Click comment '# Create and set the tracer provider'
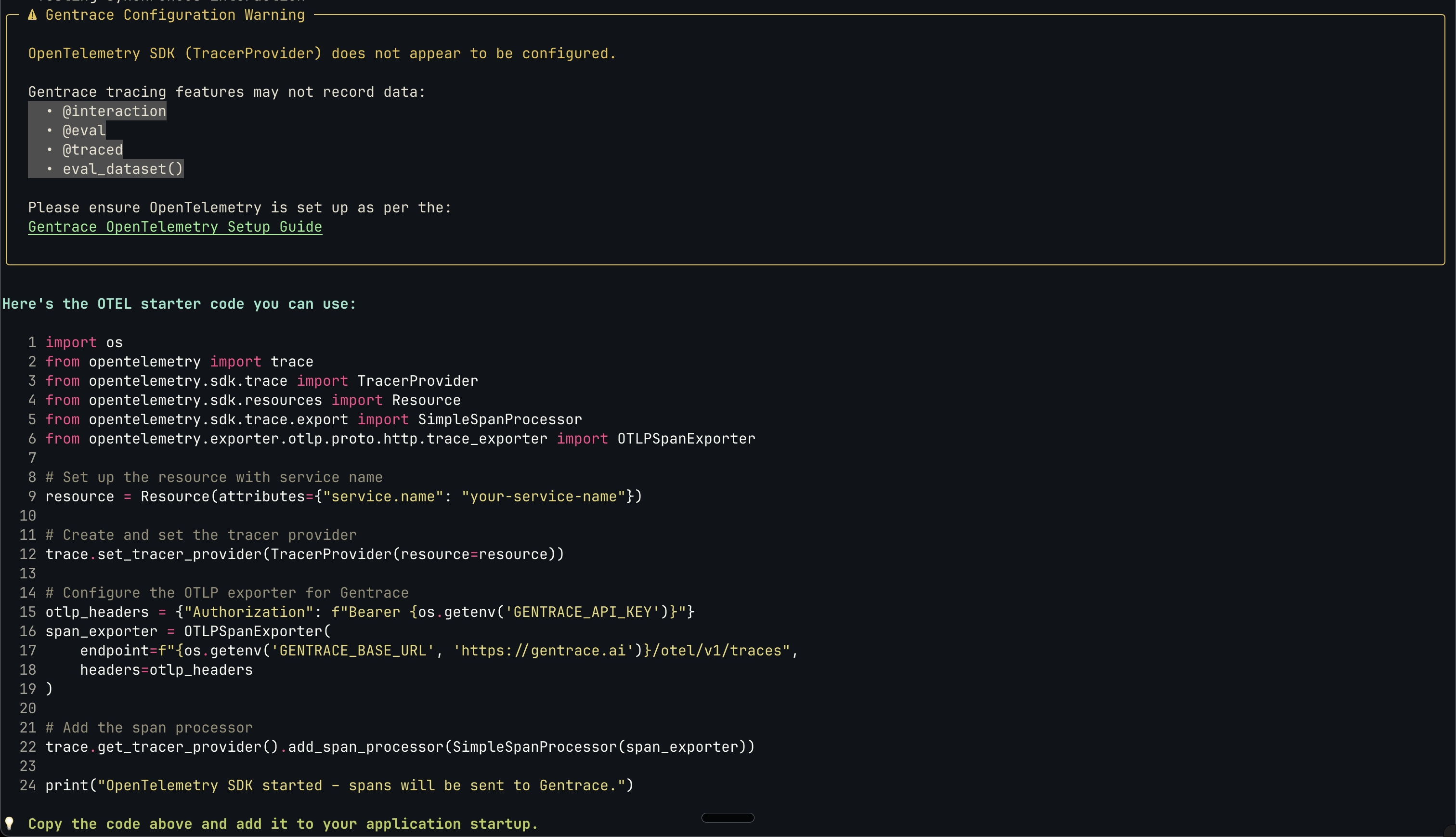The width and height of the screenshot is (1456, 837). 201,535
